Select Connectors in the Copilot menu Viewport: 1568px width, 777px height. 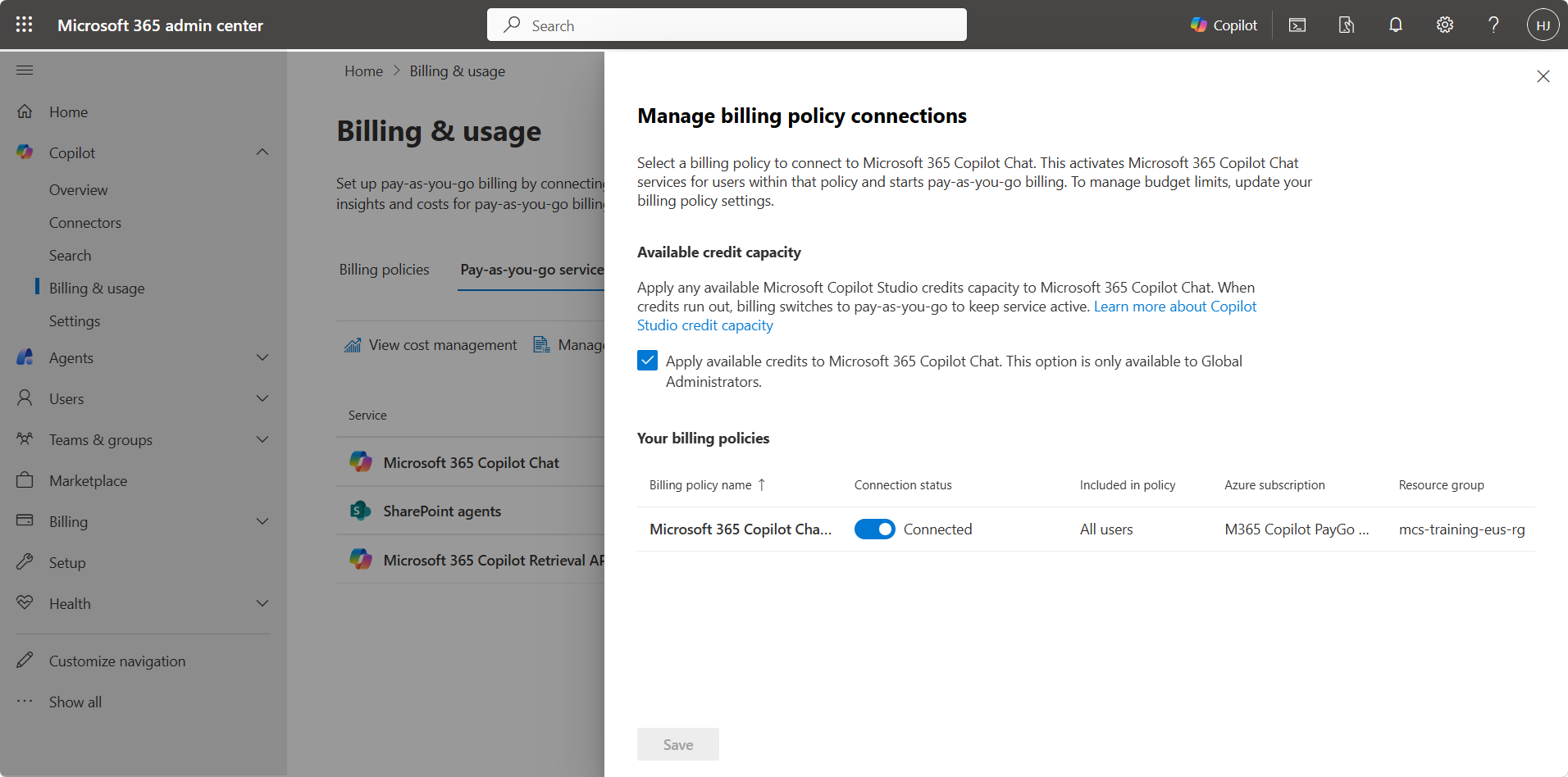(84, 223)
